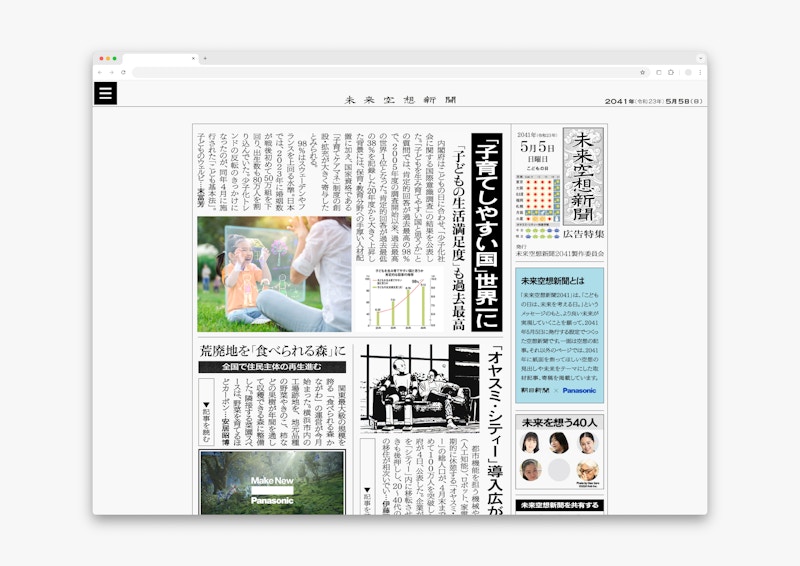The height and width of the screenshot is (566, 800).
Task: Open a new tab with plus button
Action: (205, 58)
